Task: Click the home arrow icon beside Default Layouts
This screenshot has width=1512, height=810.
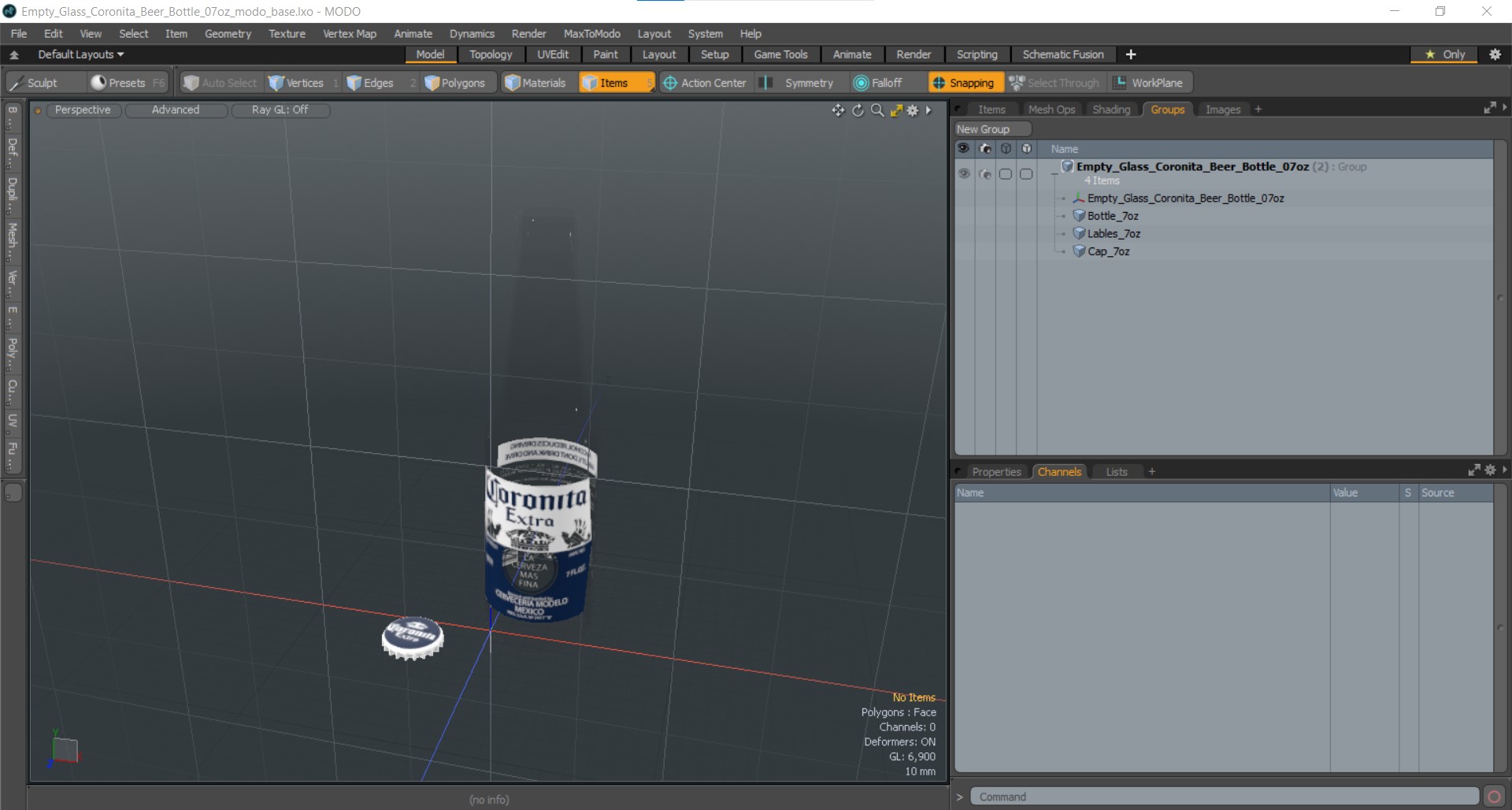Action: pos(14,54)
